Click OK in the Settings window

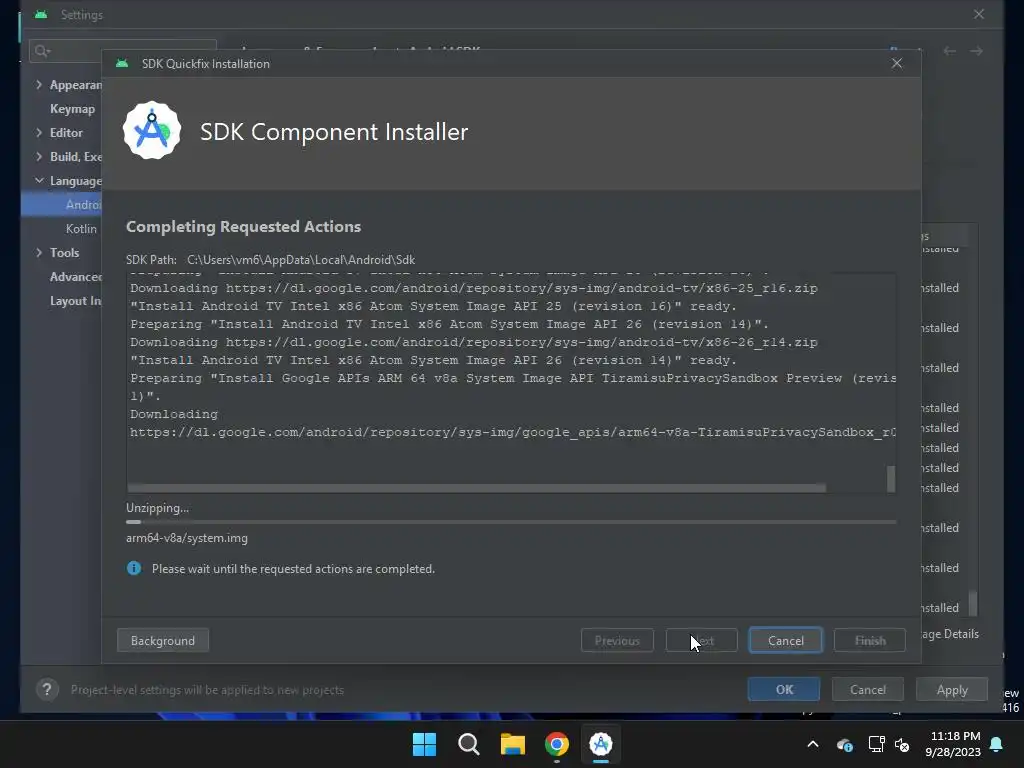pos(784,690)
